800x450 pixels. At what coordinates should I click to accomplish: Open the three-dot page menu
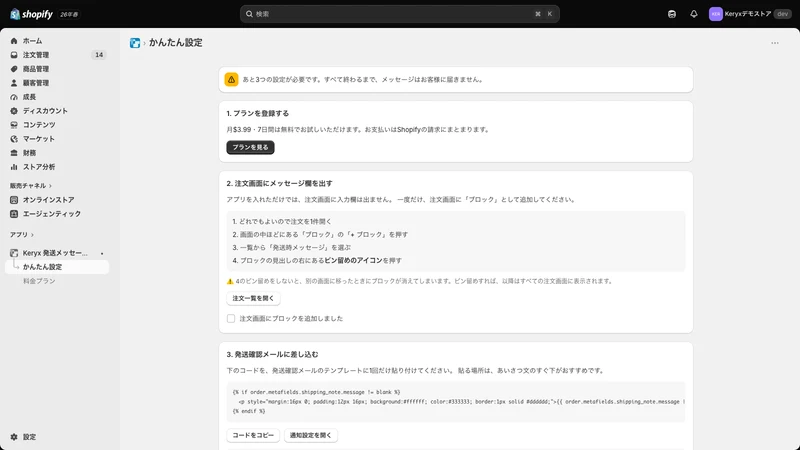[775, 43]
